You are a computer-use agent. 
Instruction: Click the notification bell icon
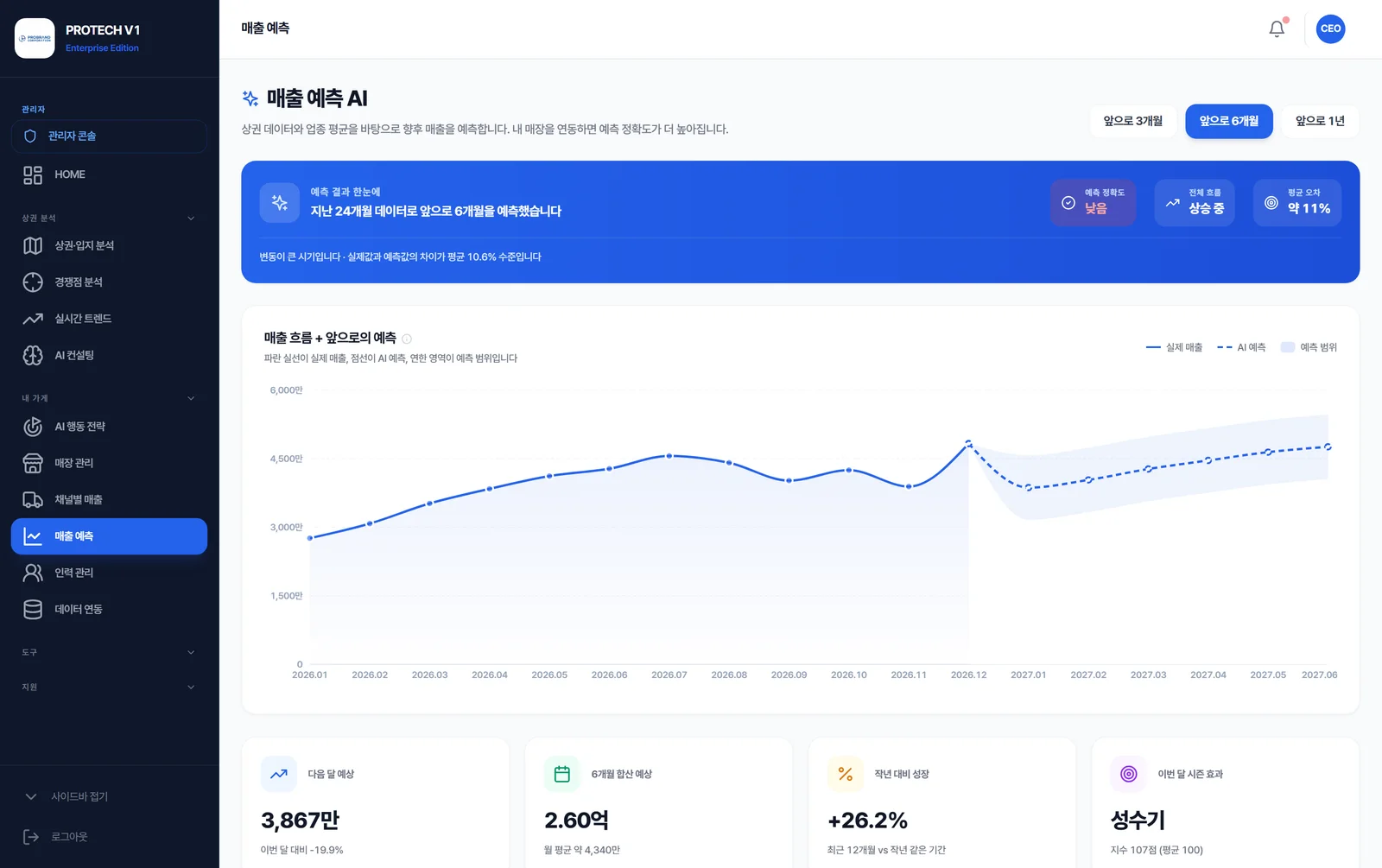coord(1277,29)
